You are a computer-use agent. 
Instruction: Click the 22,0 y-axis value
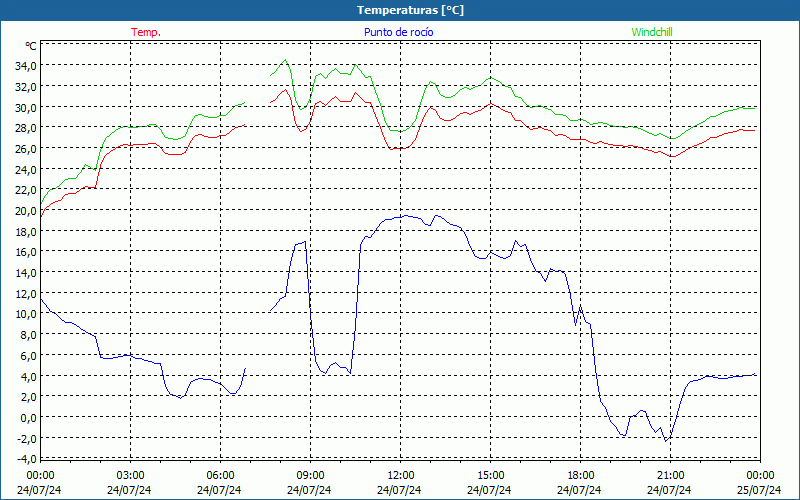point(26,190)
